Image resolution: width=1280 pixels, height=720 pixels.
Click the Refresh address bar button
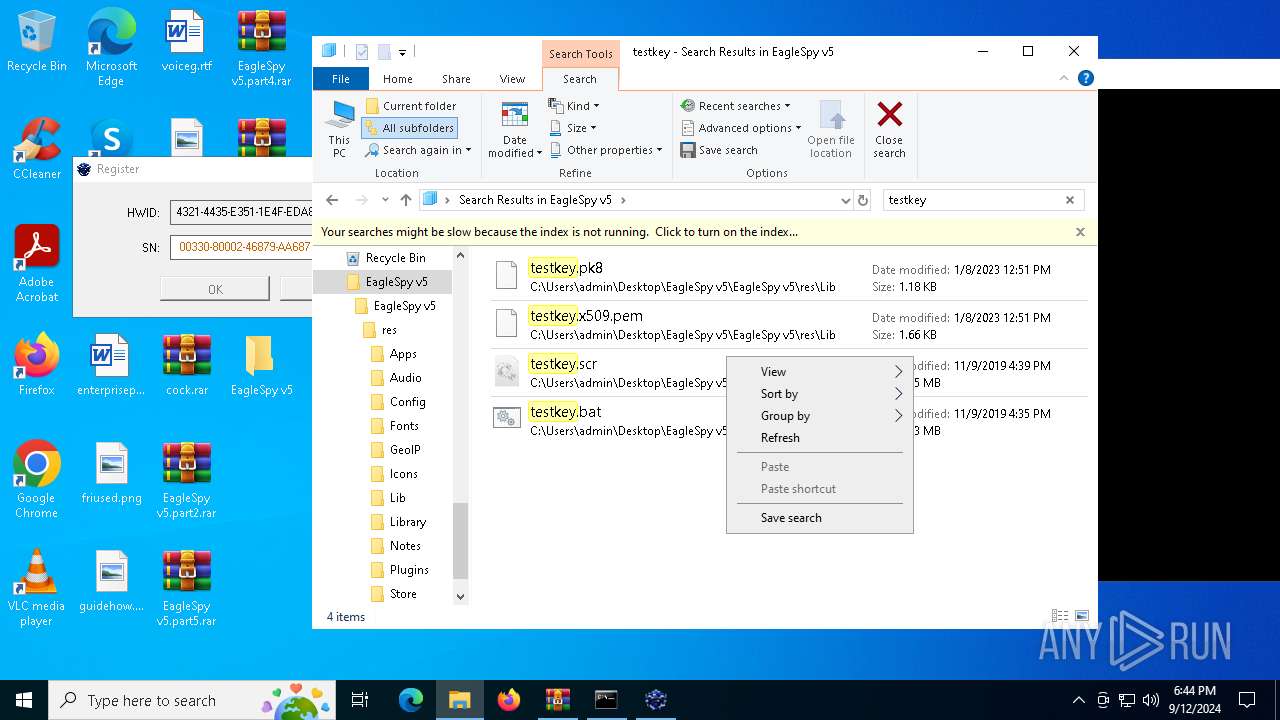click(863, 200)
